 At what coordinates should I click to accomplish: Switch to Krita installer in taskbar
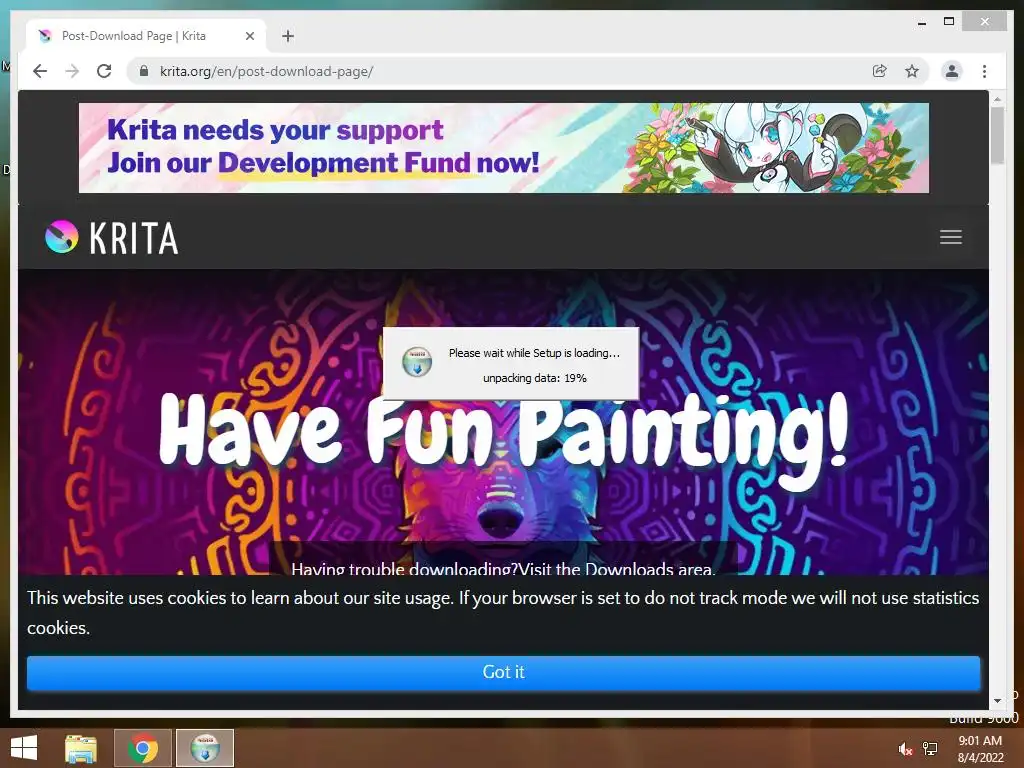pos(204,748)
